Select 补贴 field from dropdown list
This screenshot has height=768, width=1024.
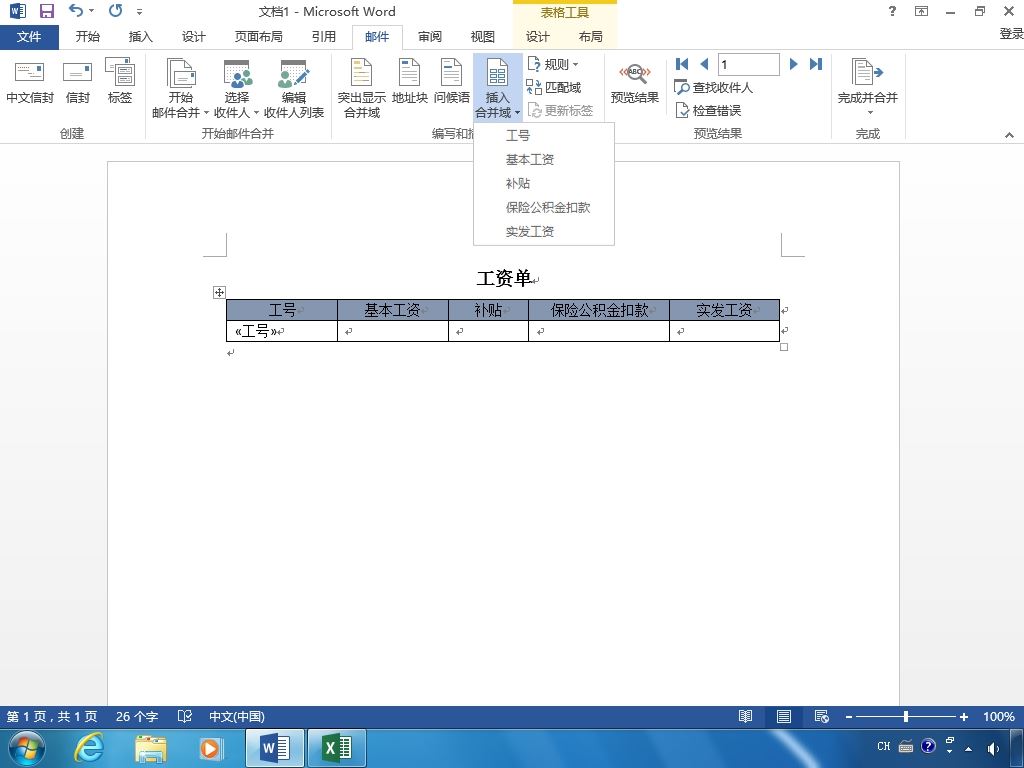click(x=543, y=184)
